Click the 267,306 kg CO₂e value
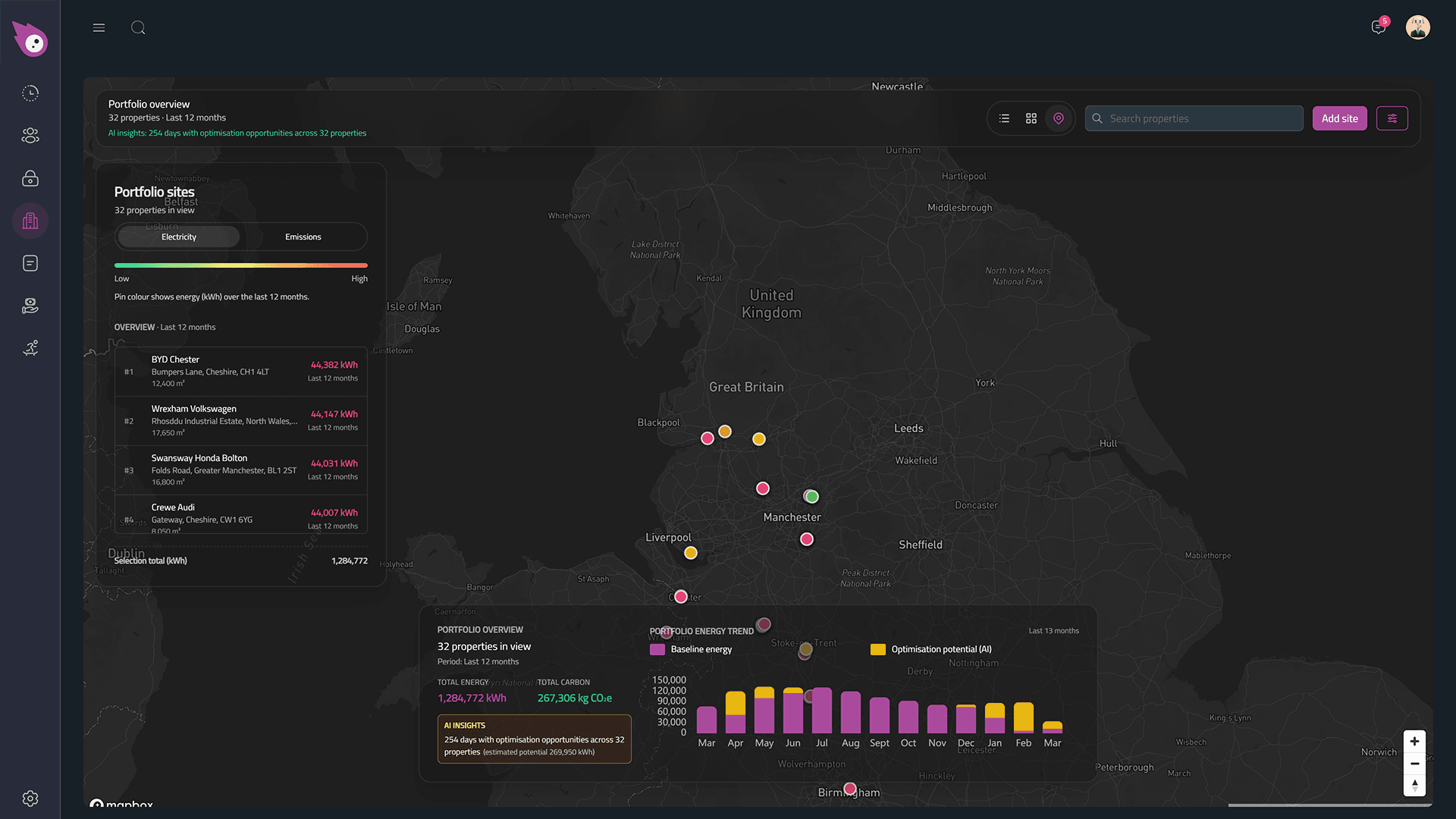Screen dimensions: 1456x819 click(x=575, y=698)
